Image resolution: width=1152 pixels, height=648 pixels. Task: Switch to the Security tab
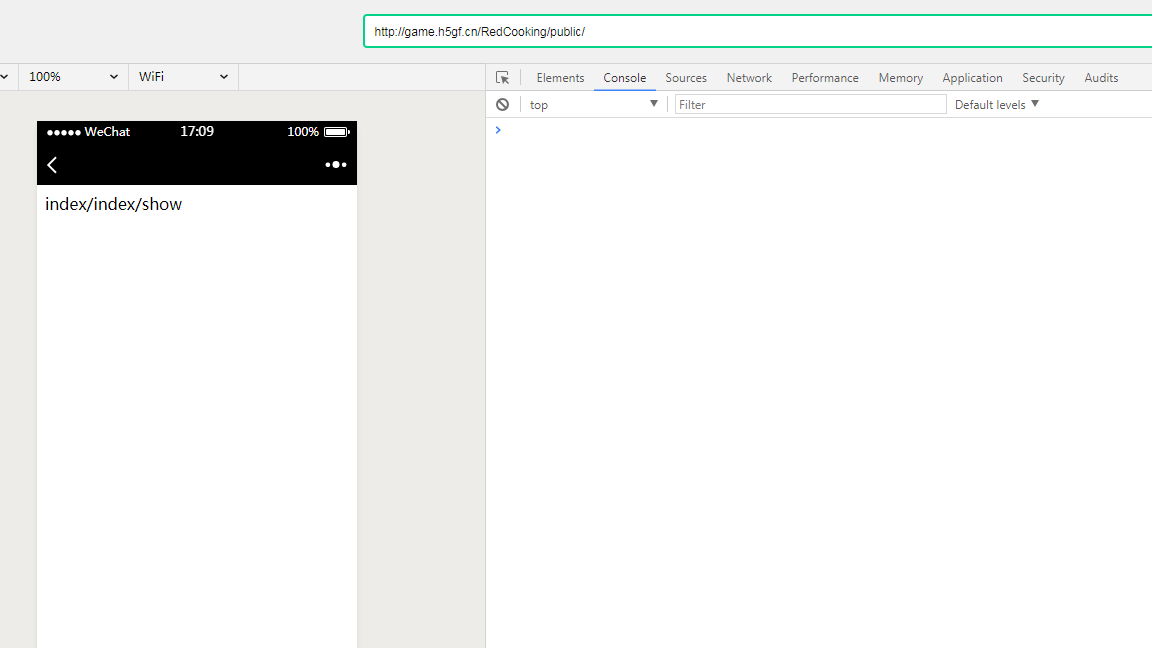coord(1043,78)
